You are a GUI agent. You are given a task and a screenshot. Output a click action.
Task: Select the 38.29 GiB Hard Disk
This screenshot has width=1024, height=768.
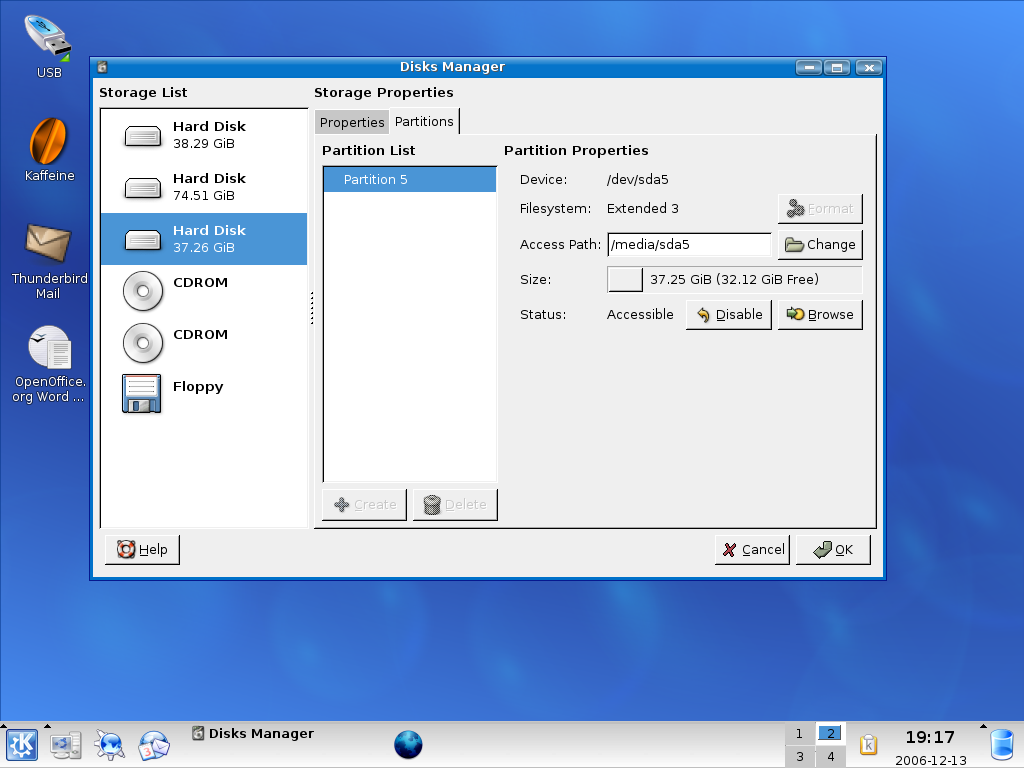pyautogui.click(x=204, y=135)
